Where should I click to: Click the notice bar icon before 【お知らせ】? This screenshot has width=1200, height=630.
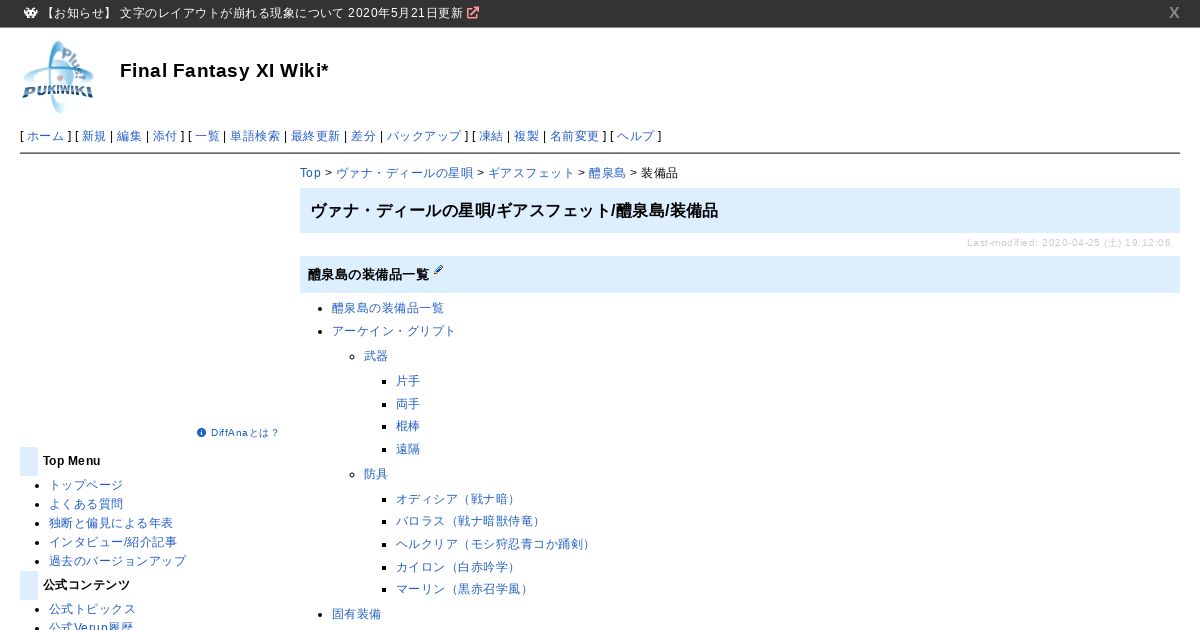pos(31,13)
